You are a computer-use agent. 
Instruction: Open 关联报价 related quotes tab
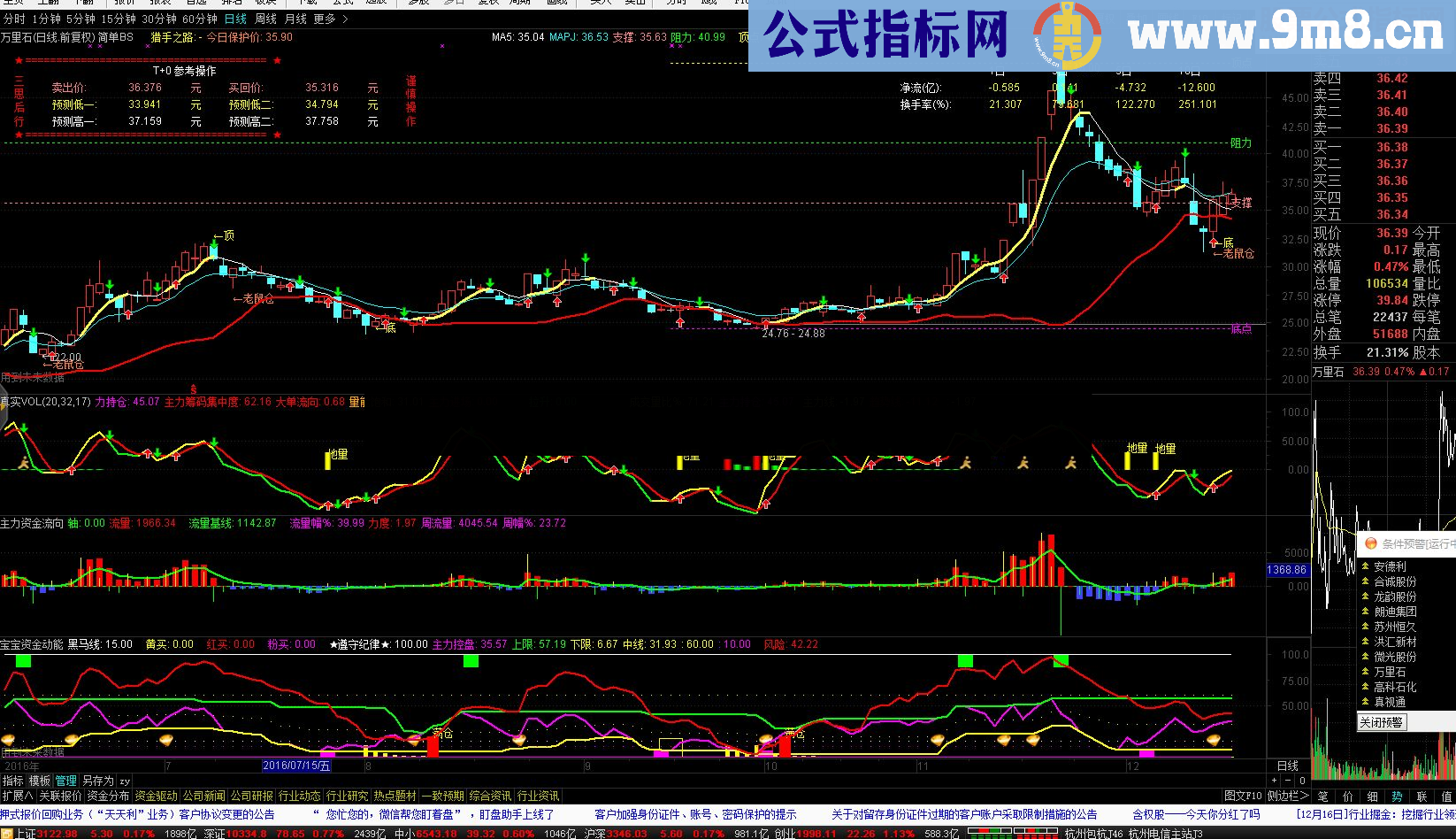60,796
